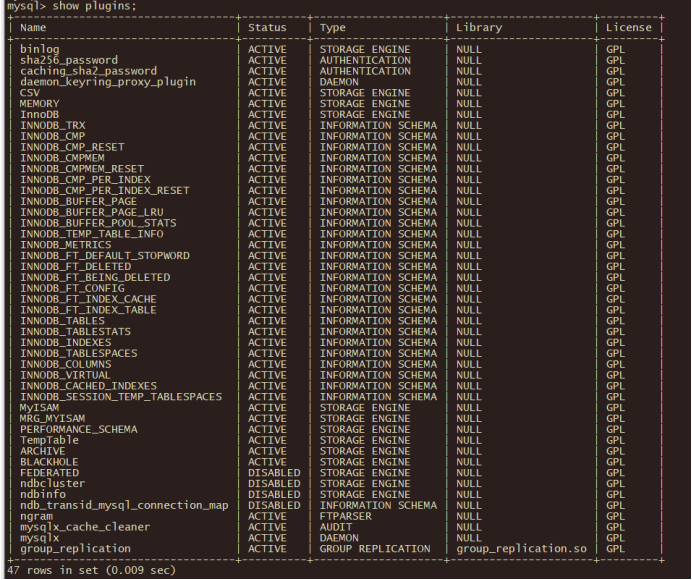
Task: Click GPL license in binlog row
Action: [615, 49]
